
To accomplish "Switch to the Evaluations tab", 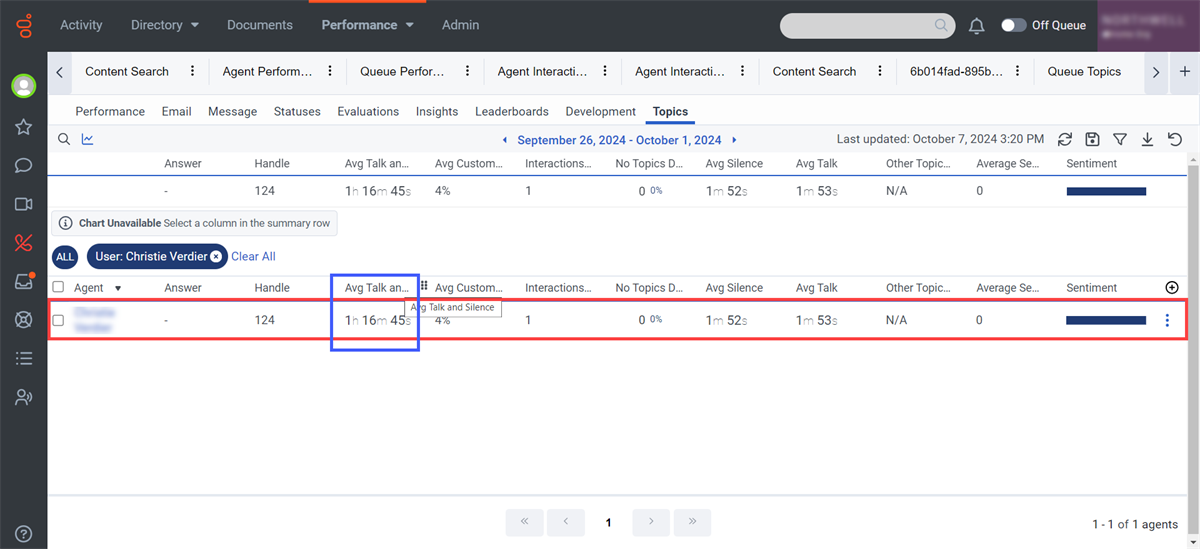I will (368, 112).
